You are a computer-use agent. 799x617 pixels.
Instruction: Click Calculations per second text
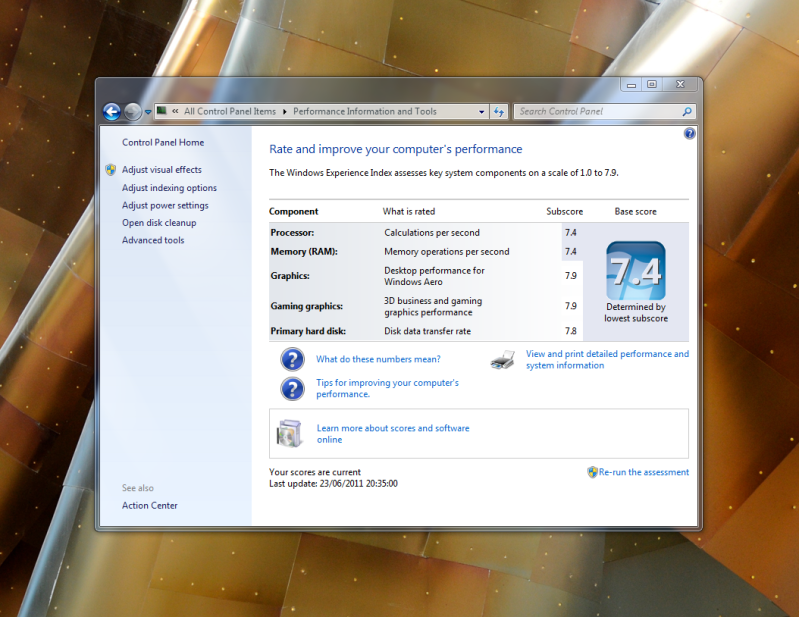[432, 233]
